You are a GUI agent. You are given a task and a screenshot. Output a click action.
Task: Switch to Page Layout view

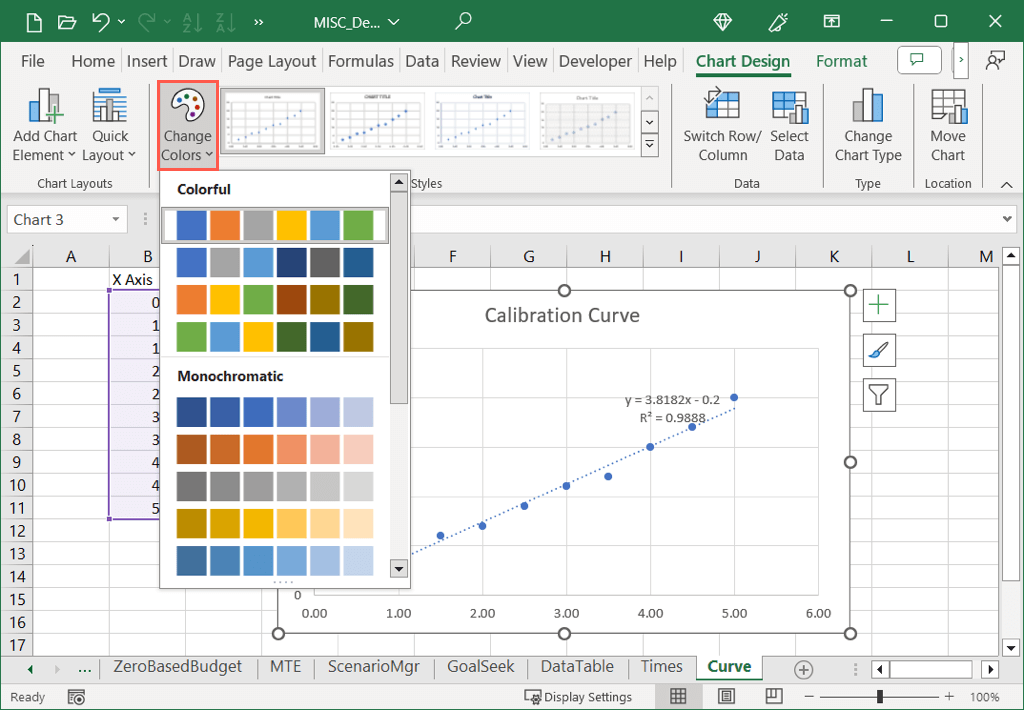tap(727, 696)
